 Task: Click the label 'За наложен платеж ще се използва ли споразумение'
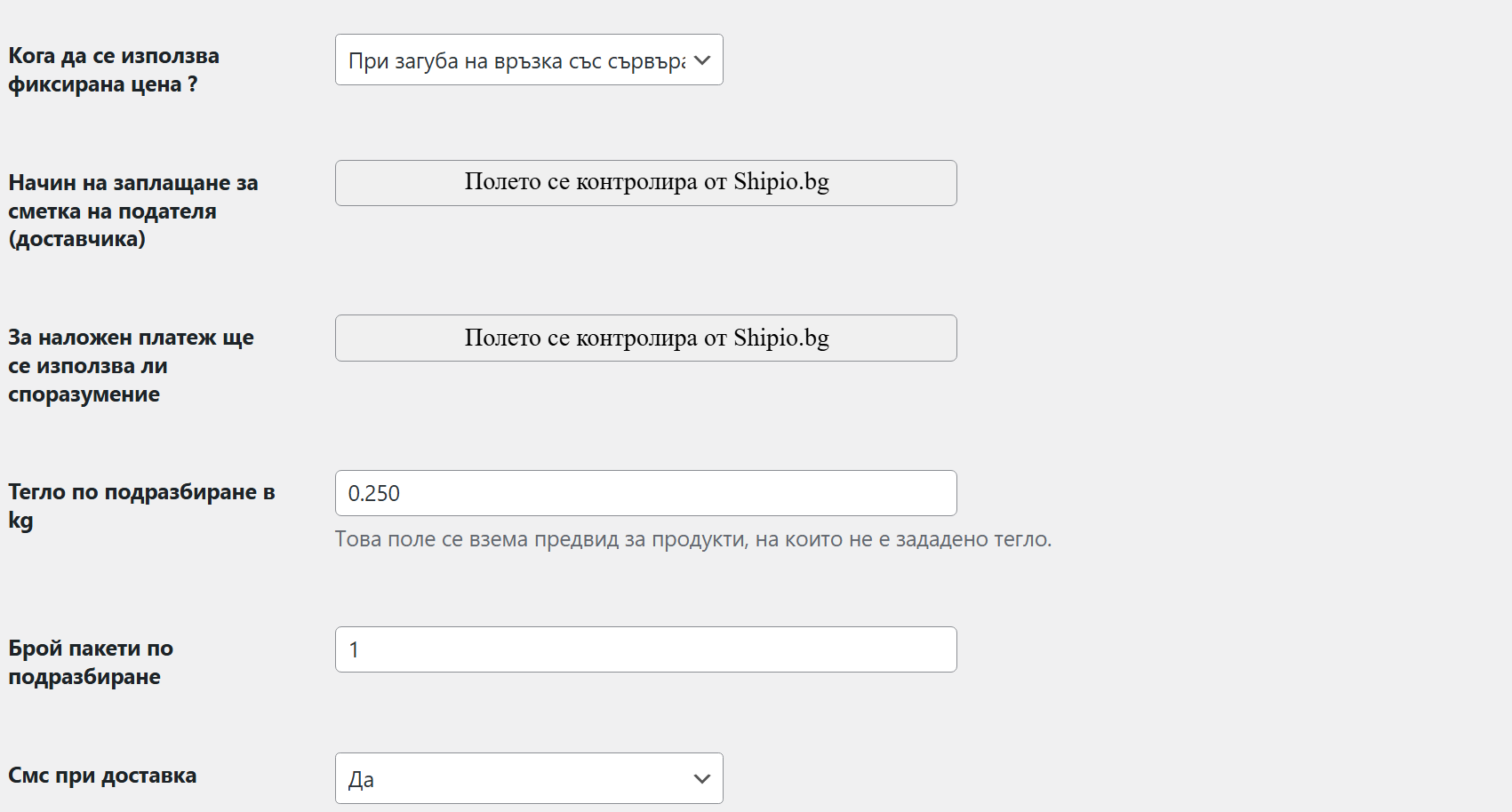131,365
